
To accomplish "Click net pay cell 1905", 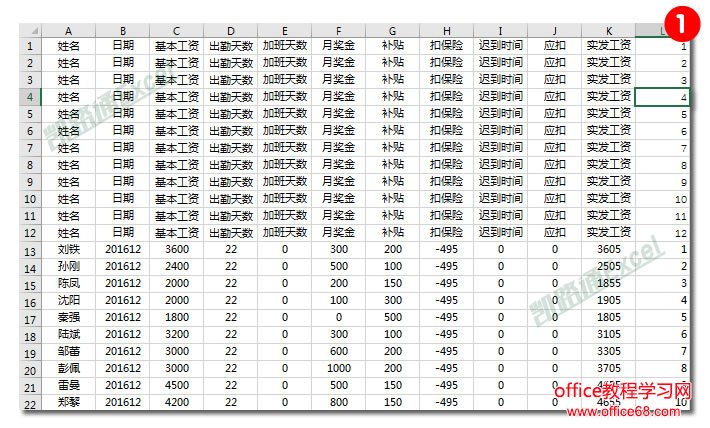I will 609,300.
